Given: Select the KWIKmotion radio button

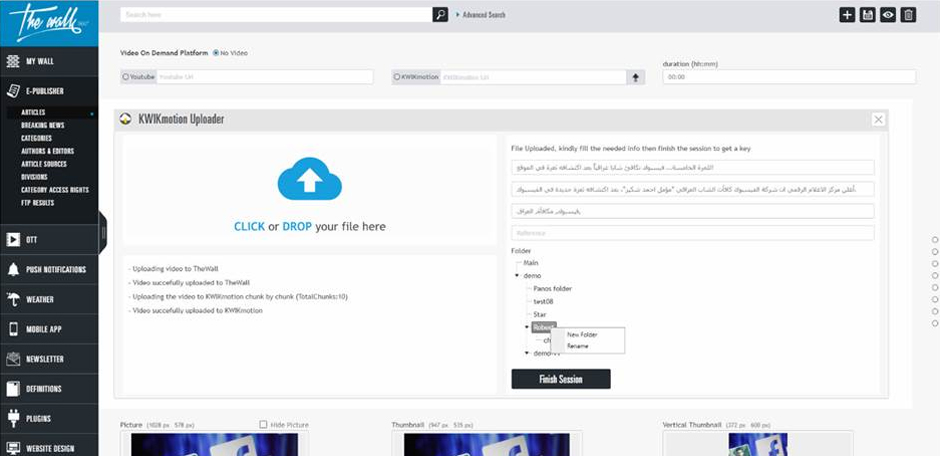Looking at the screenshot, I should click(397, 77).
